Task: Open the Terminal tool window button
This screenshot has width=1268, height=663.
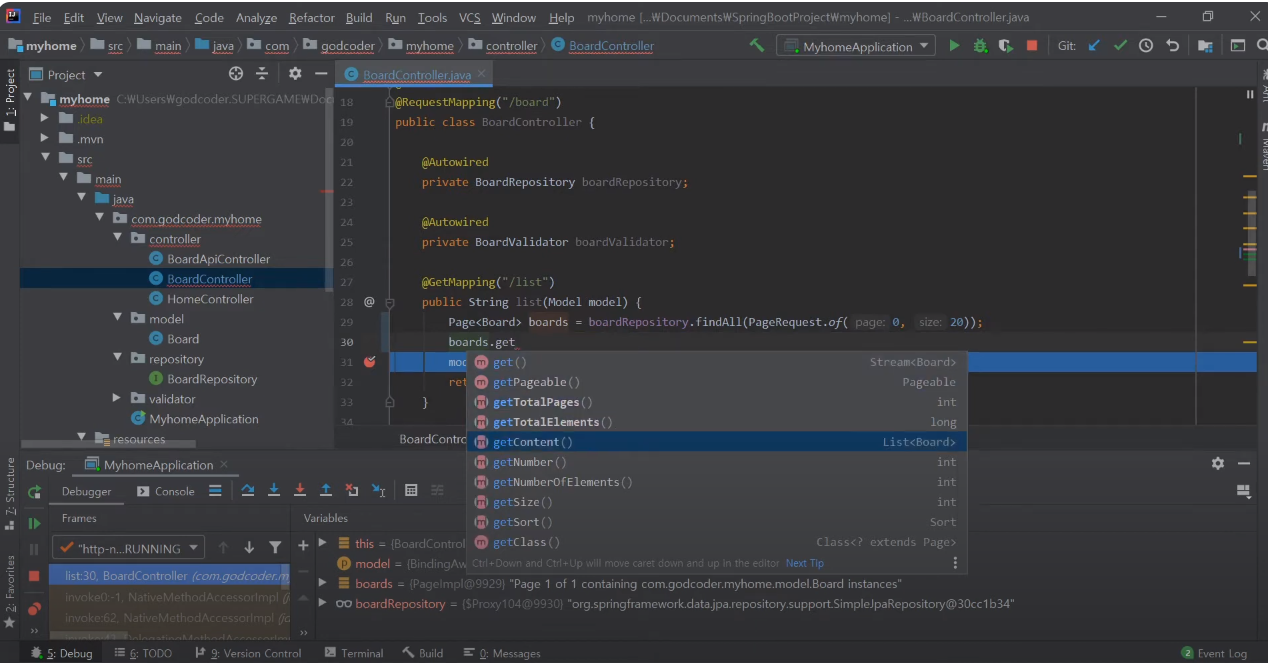Action: 354,653
